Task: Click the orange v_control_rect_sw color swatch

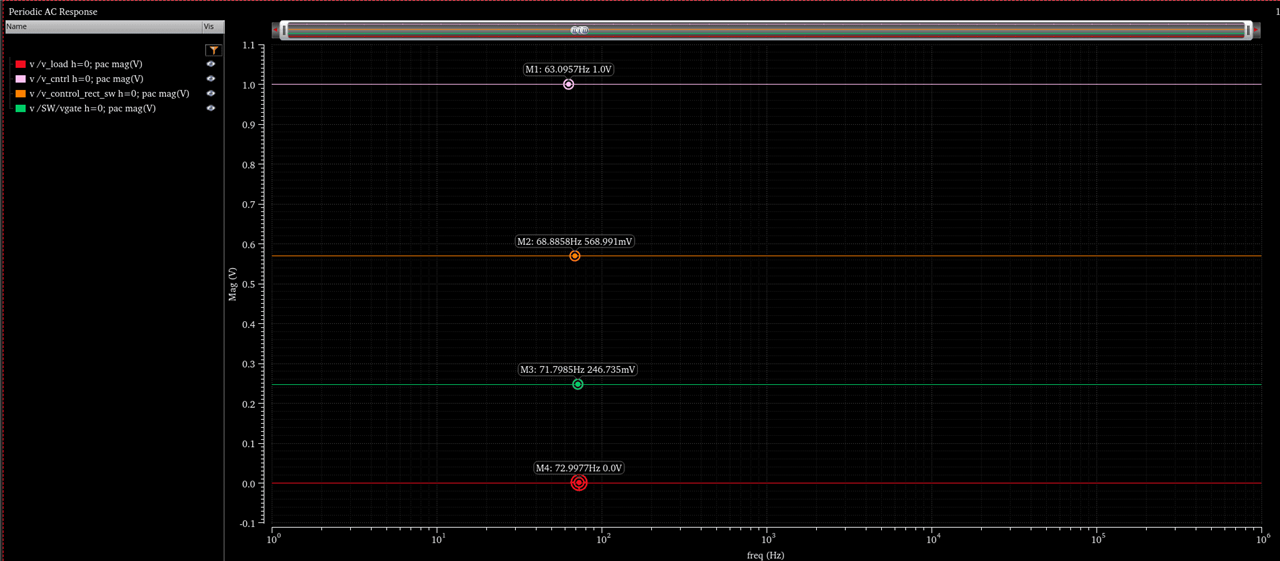Action: [20, 93]
